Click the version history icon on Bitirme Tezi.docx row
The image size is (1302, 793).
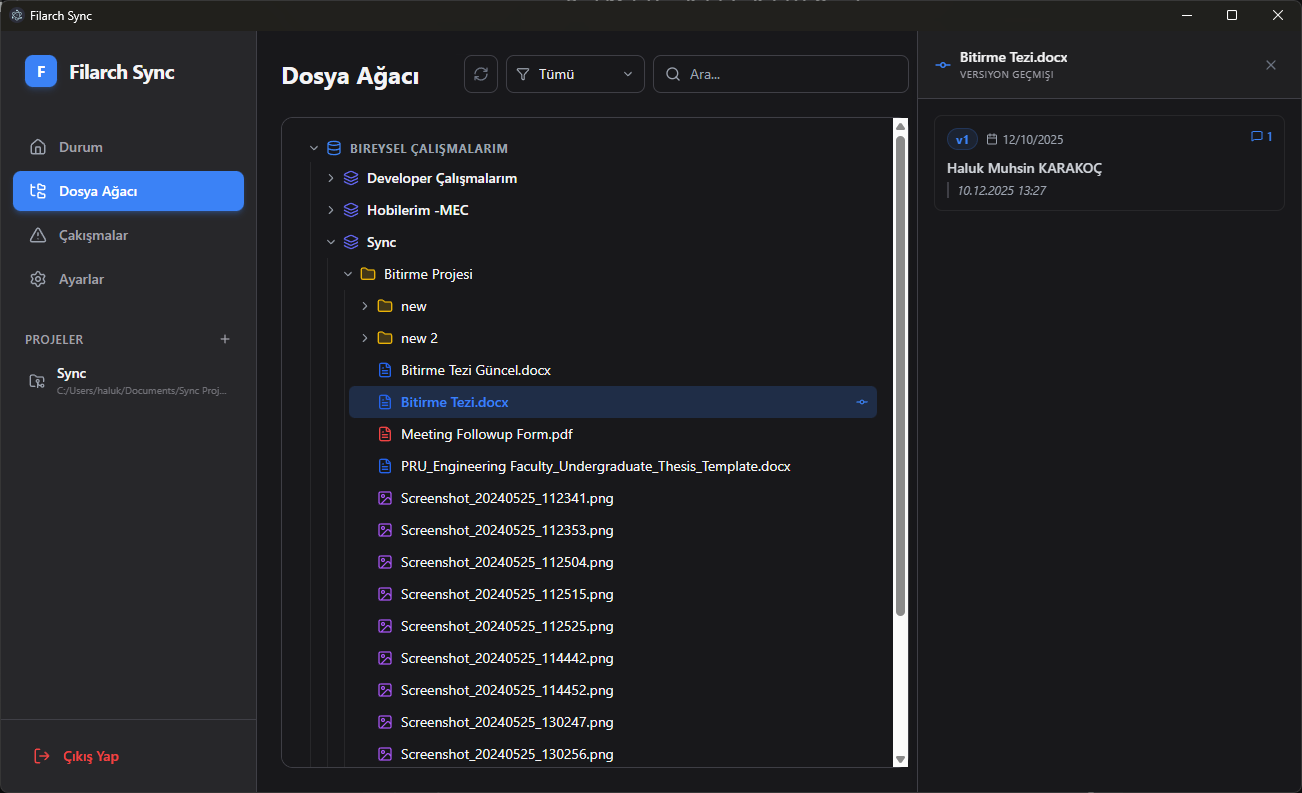pyautogui.click(x=862, y=402)
